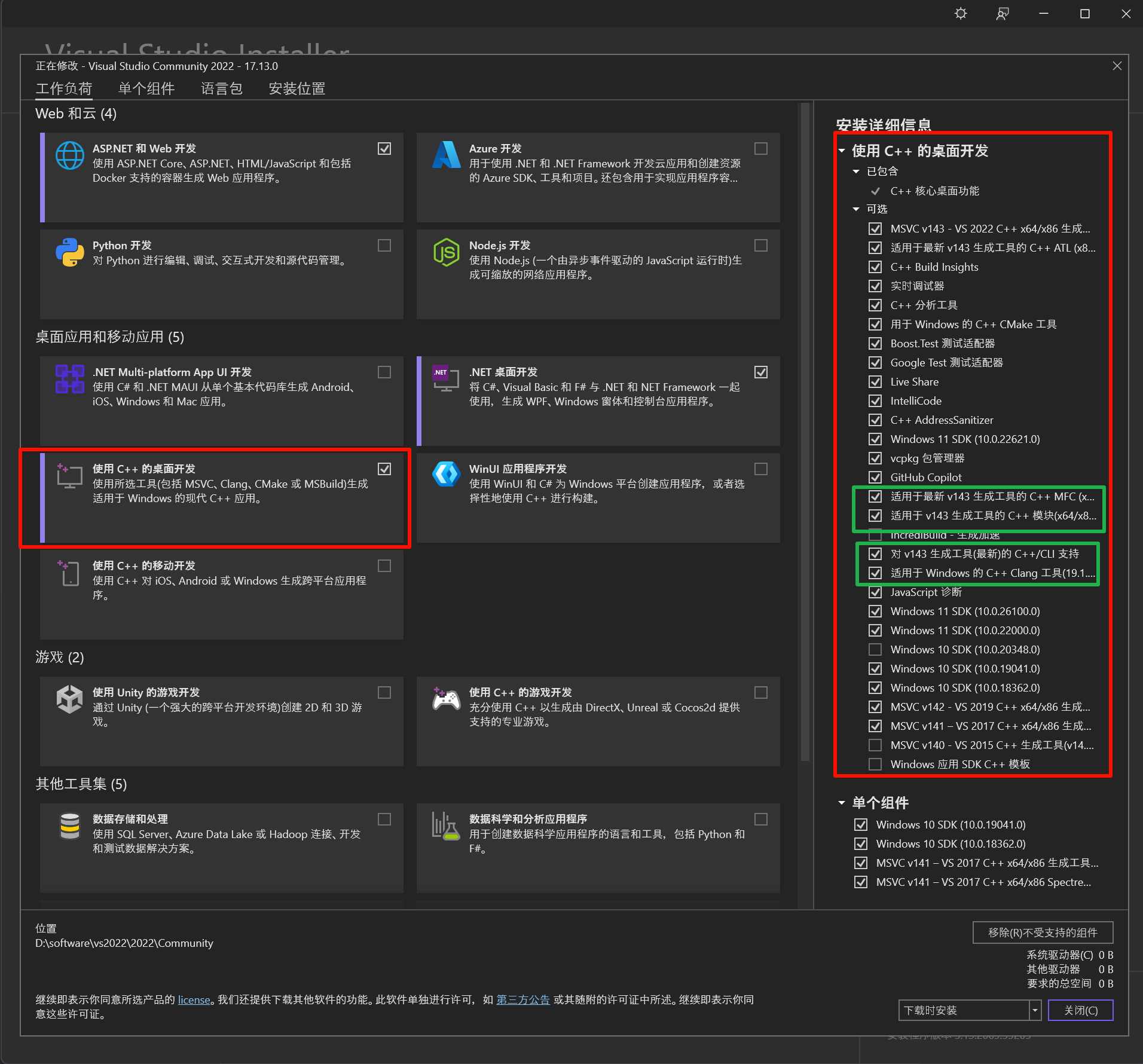
Task: Click the workloads list vertical scrollbar
Action: (x=805, y=432)
